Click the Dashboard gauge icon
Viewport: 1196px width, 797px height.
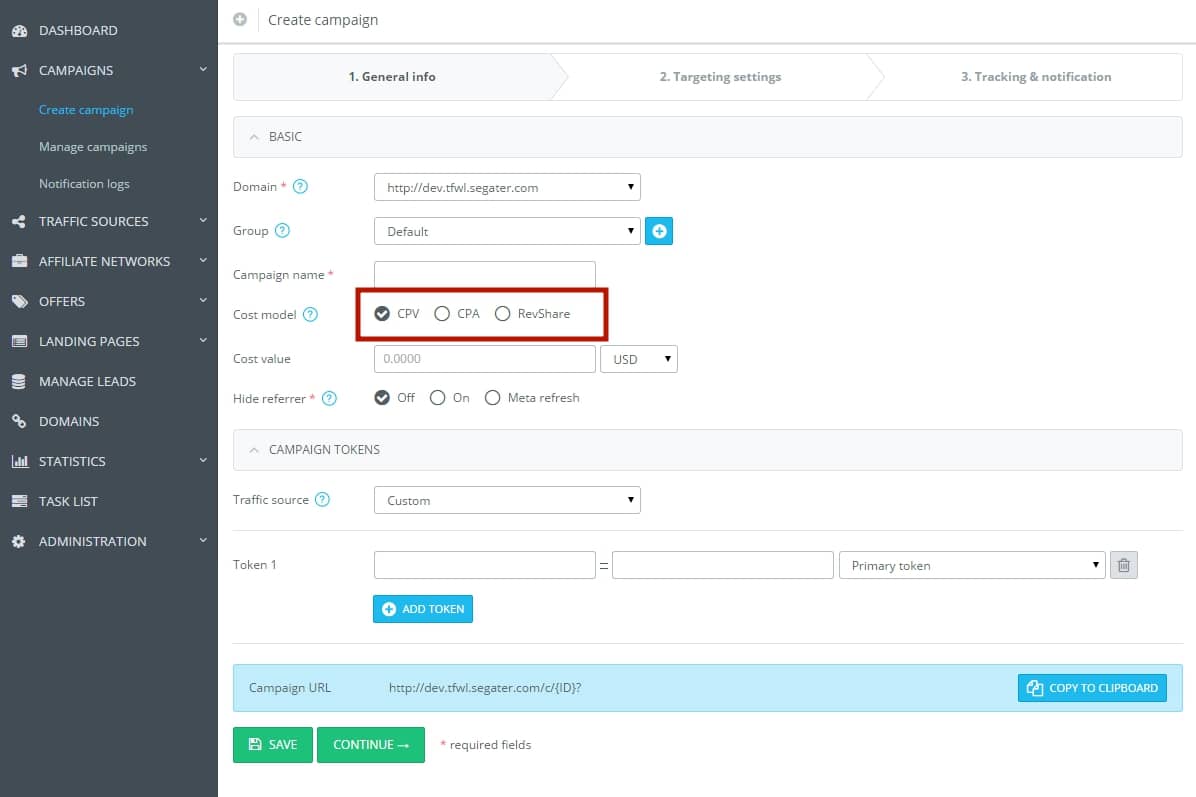19,31
